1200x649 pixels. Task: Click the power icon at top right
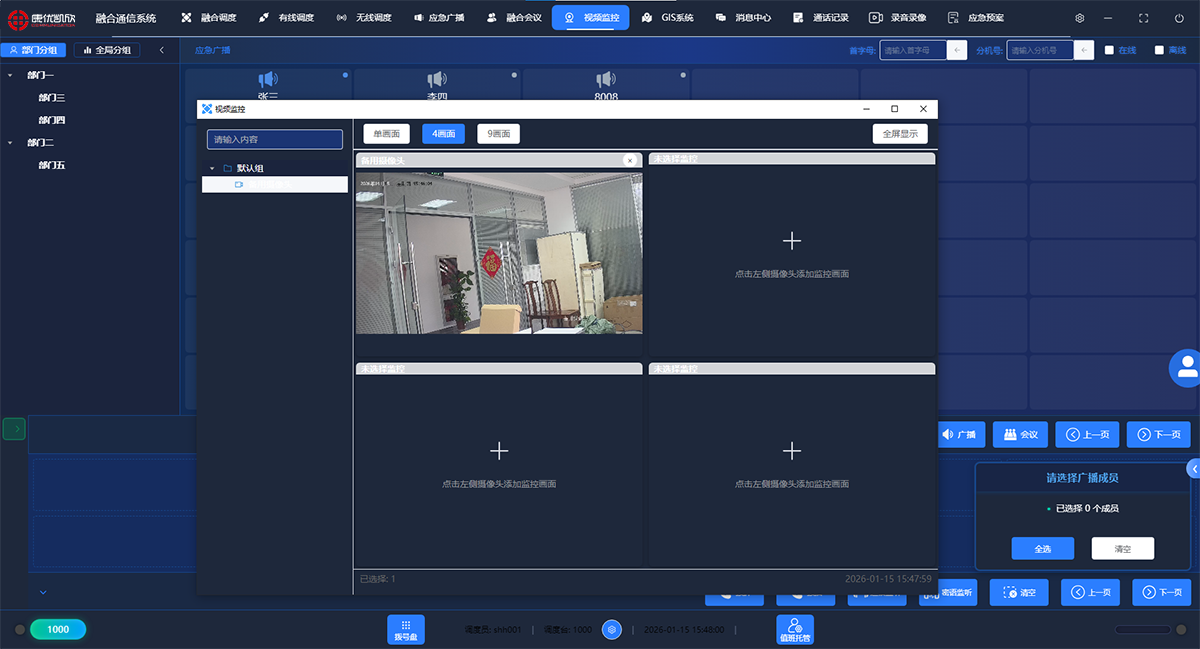click(1179, 18)
